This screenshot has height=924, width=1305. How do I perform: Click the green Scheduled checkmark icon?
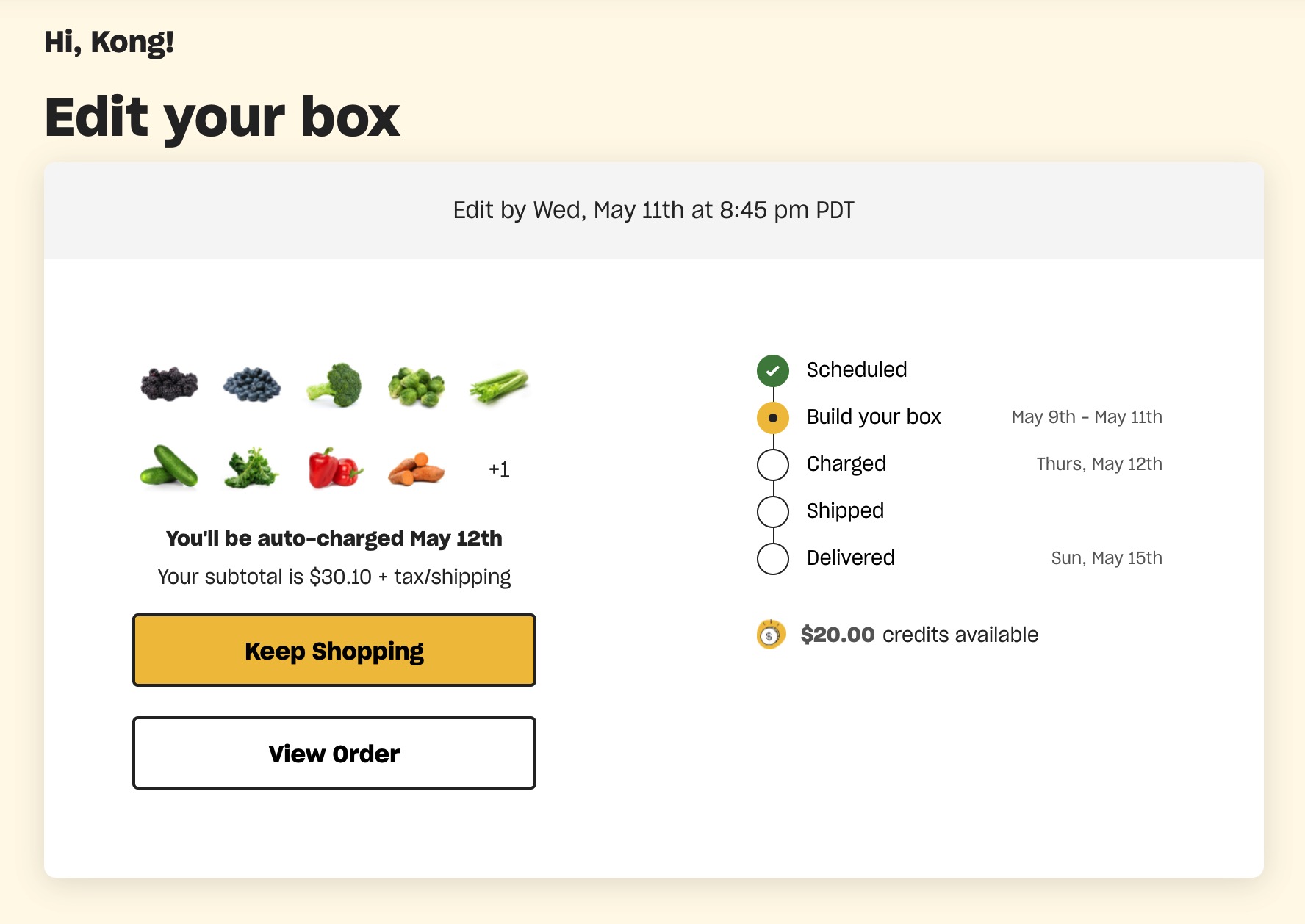773,371
